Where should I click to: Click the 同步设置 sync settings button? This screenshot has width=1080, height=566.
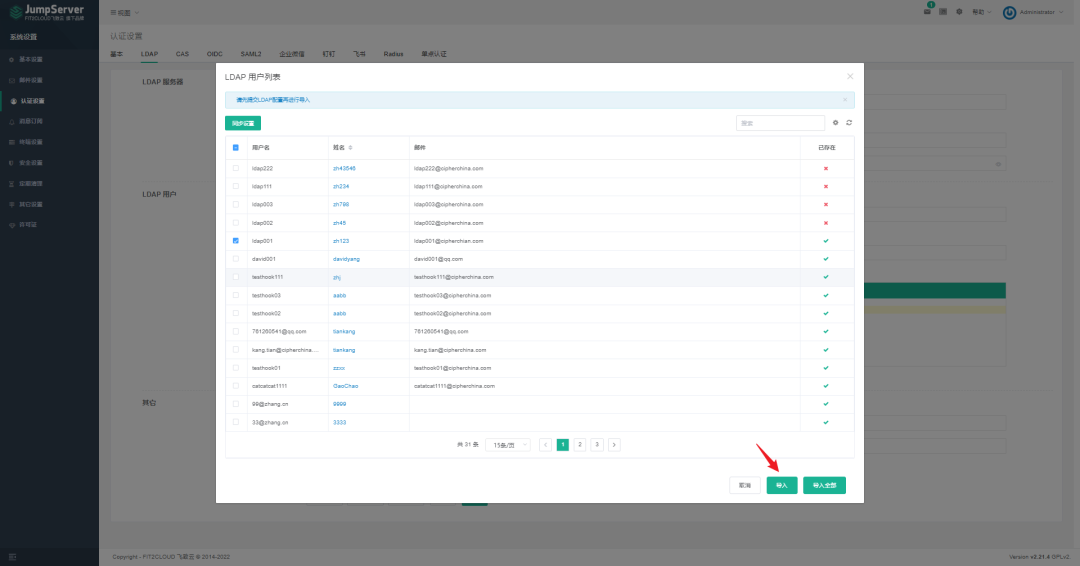point(242,123)
